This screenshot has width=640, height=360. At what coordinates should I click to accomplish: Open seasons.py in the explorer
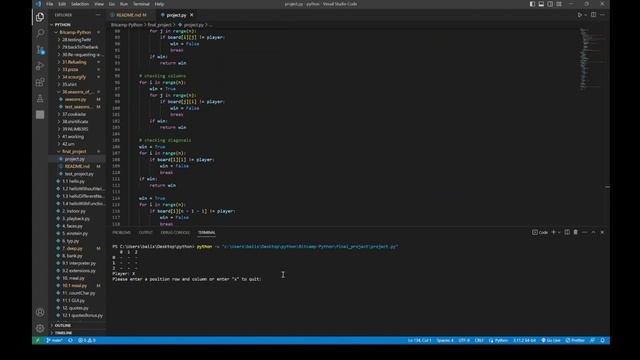[77, 99]
